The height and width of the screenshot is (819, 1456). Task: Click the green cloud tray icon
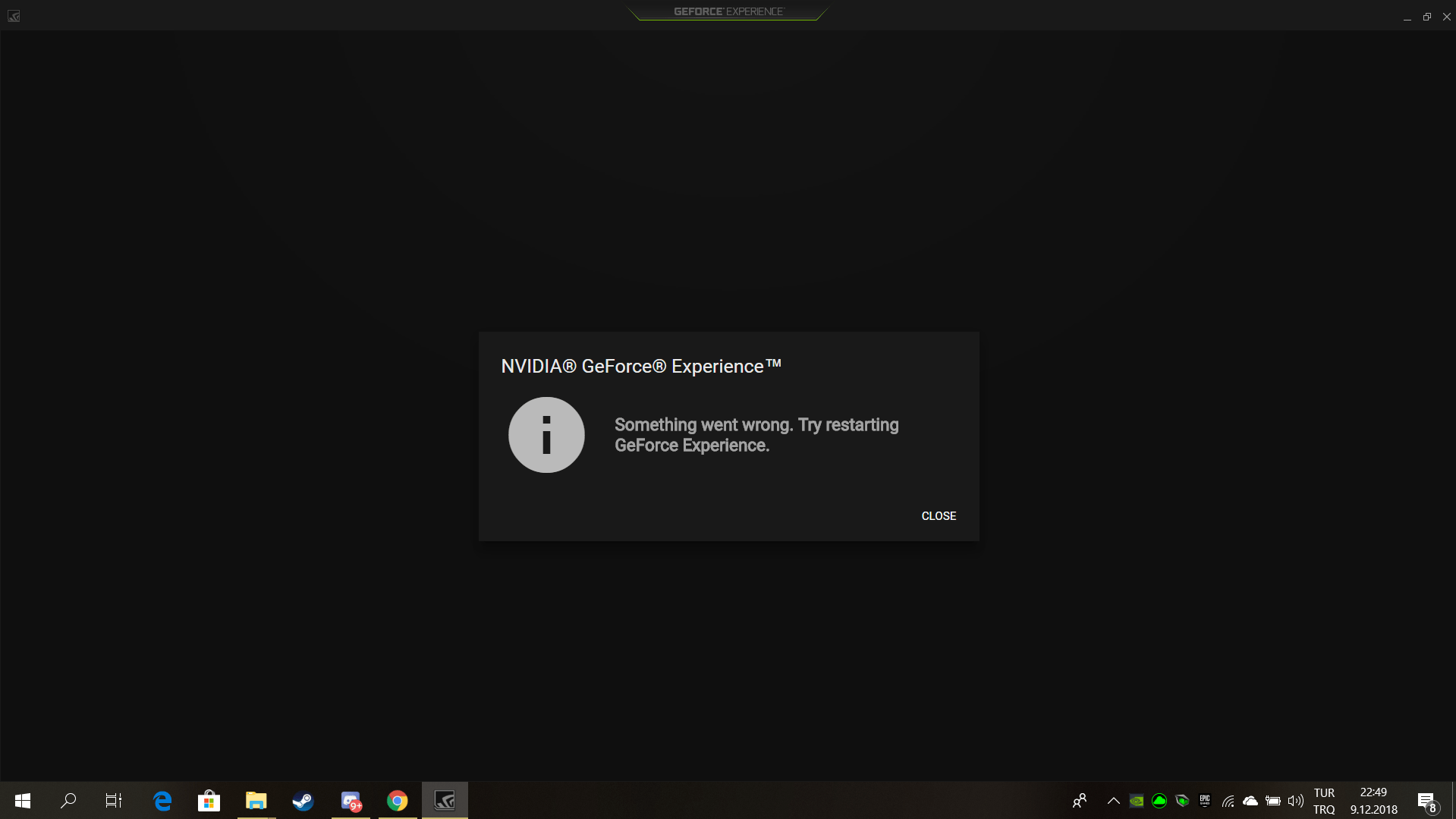(1159, 801)
